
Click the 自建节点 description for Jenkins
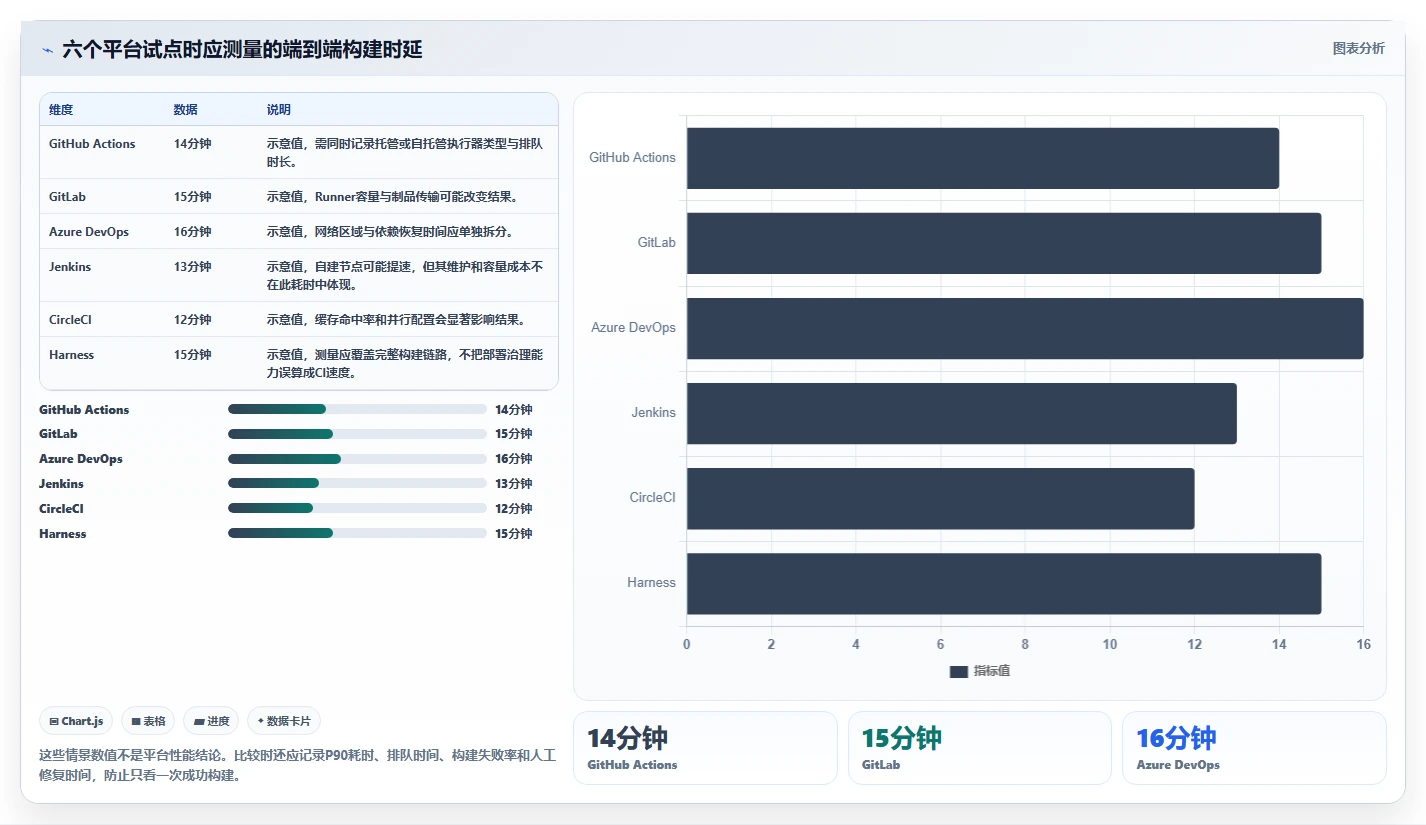(x=405, y=276)
